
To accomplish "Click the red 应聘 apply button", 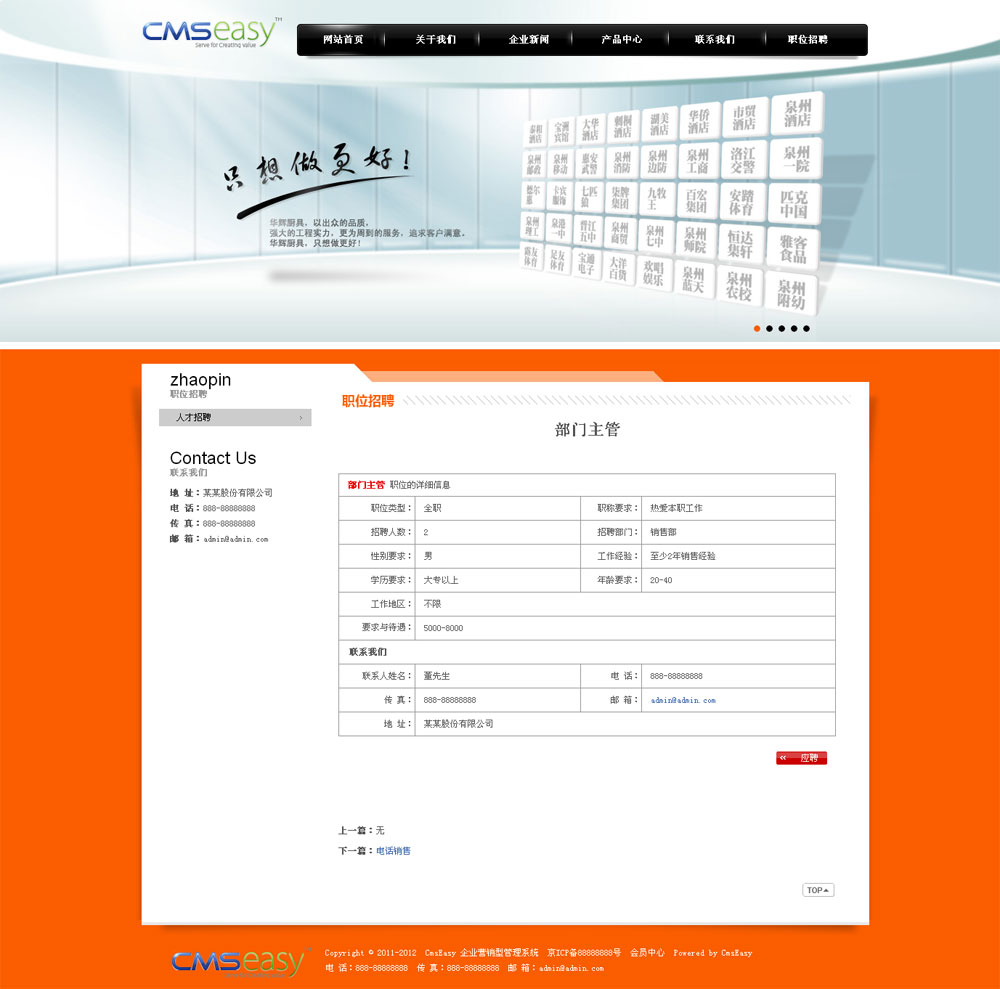I will [801, 758].
